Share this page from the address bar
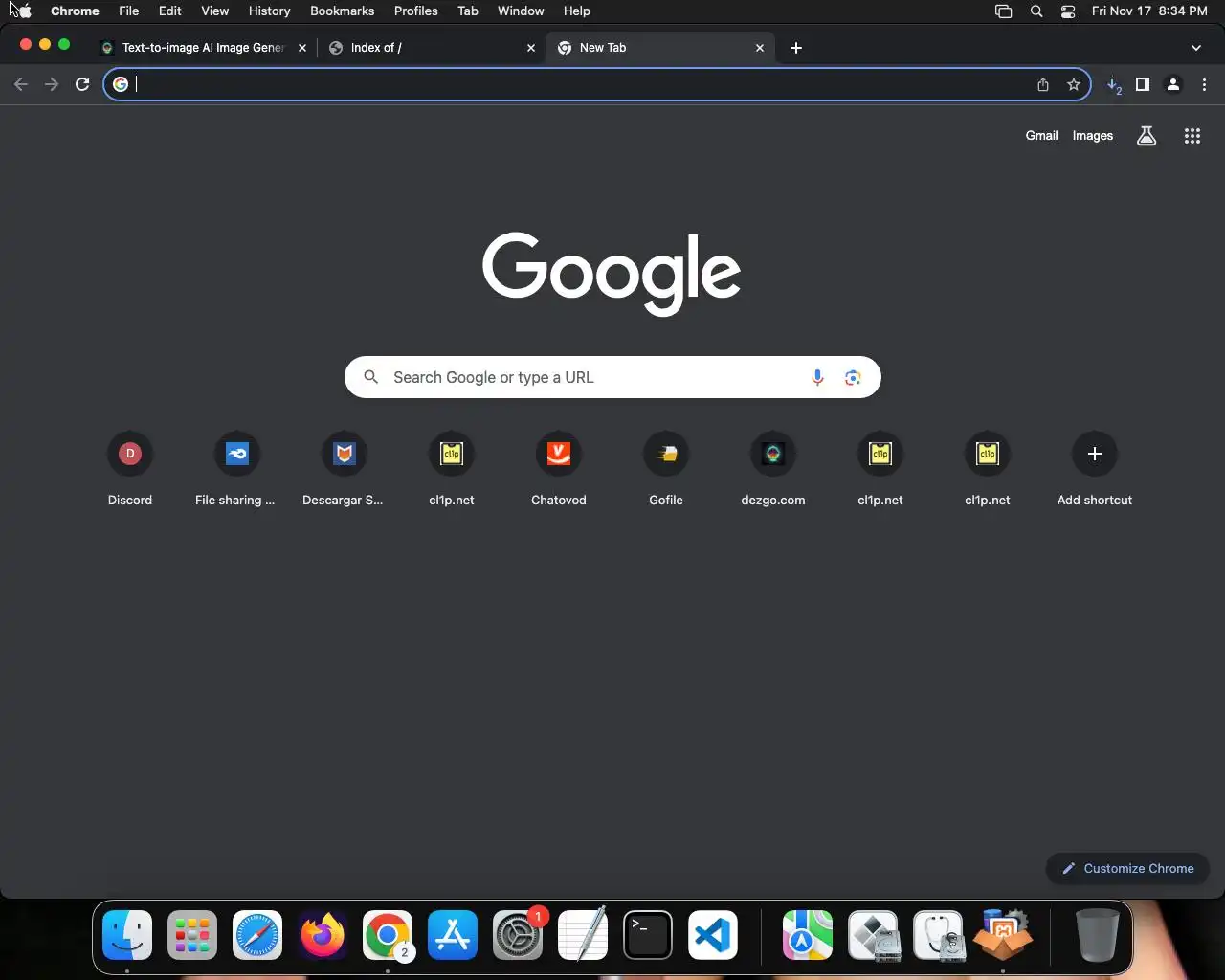Image resolution: width=1225 pixels, height=980 pixels. 1043,84
